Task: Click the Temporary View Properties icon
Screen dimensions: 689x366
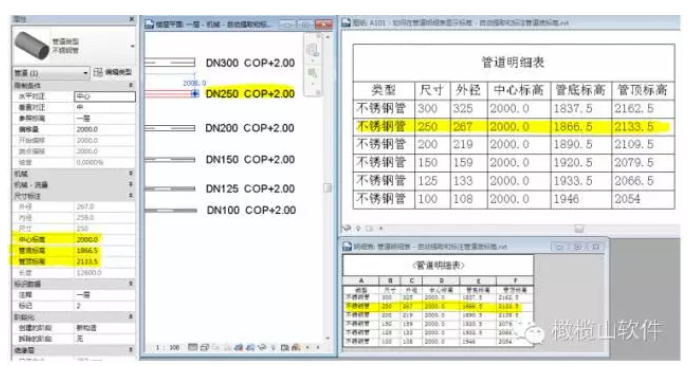Action: pyautogui.click(x=285, y=347)
